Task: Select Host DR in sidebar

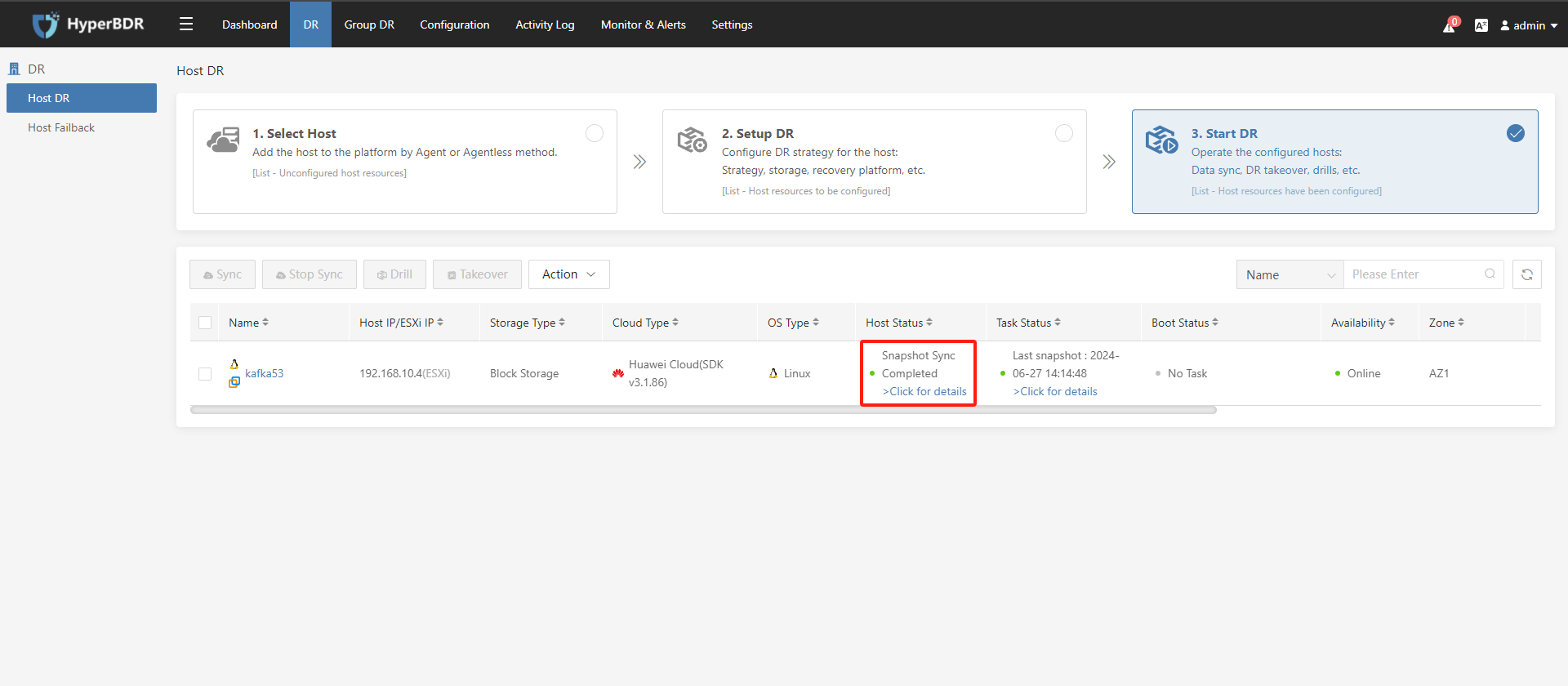Action: (82, 98)
